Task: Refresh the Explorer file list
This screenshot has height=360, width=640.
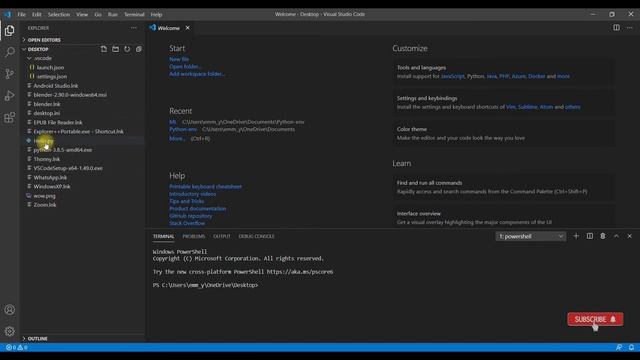Action: pyautogui.click(x=127, y=49)
